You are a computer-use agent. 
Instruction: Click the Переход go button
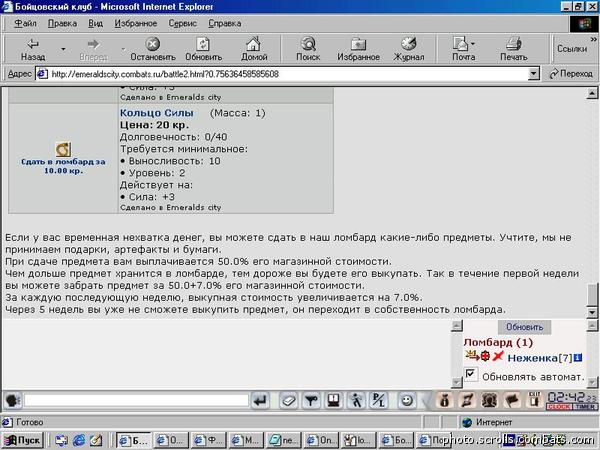point(571,73)
